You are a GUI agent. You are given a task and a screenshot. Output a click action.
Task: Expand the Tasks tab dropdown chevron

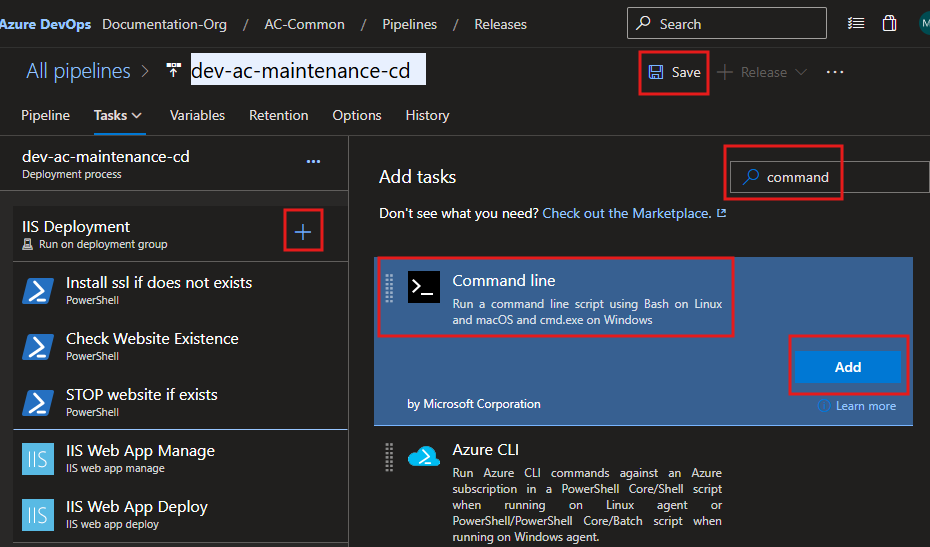coord(137,116)
